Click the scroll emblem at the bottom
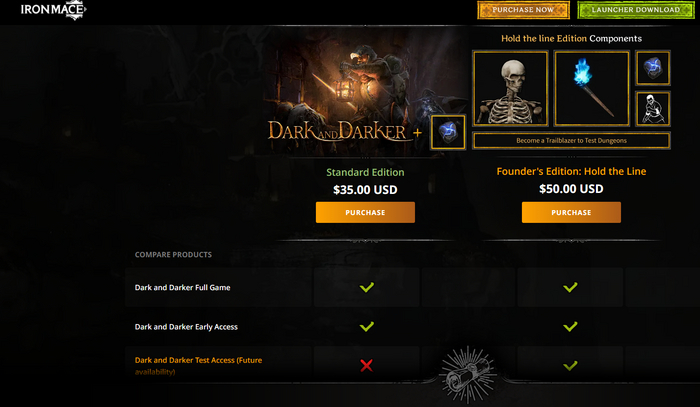Viewport: 700px width, 407px height. (467, 374)
